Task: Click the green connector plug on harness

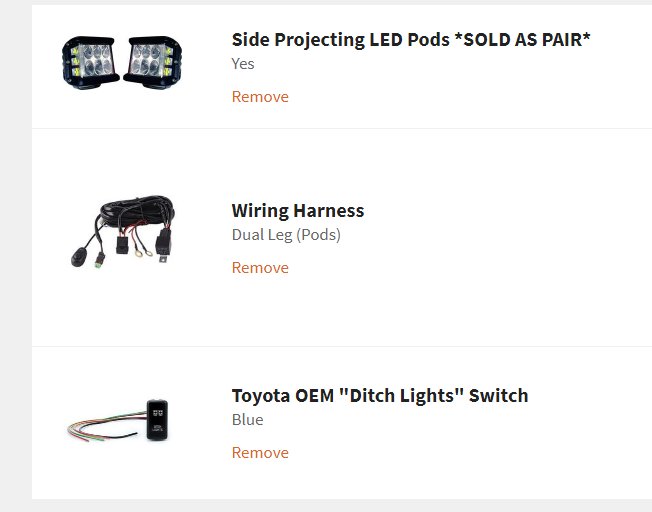Action: point(100,260)
